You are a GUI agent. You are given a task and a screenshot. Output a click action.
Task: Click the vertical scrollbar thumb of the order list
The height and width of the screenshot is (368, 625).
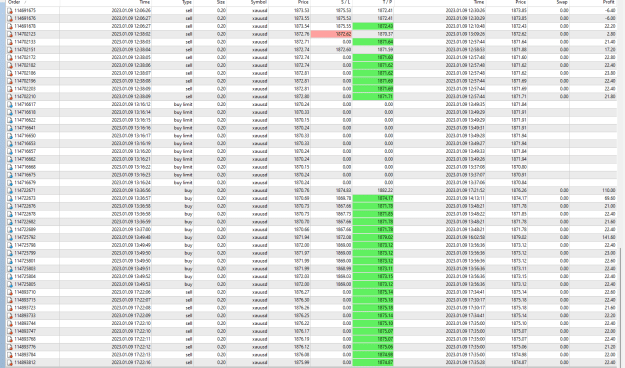[x=621, y=307]
